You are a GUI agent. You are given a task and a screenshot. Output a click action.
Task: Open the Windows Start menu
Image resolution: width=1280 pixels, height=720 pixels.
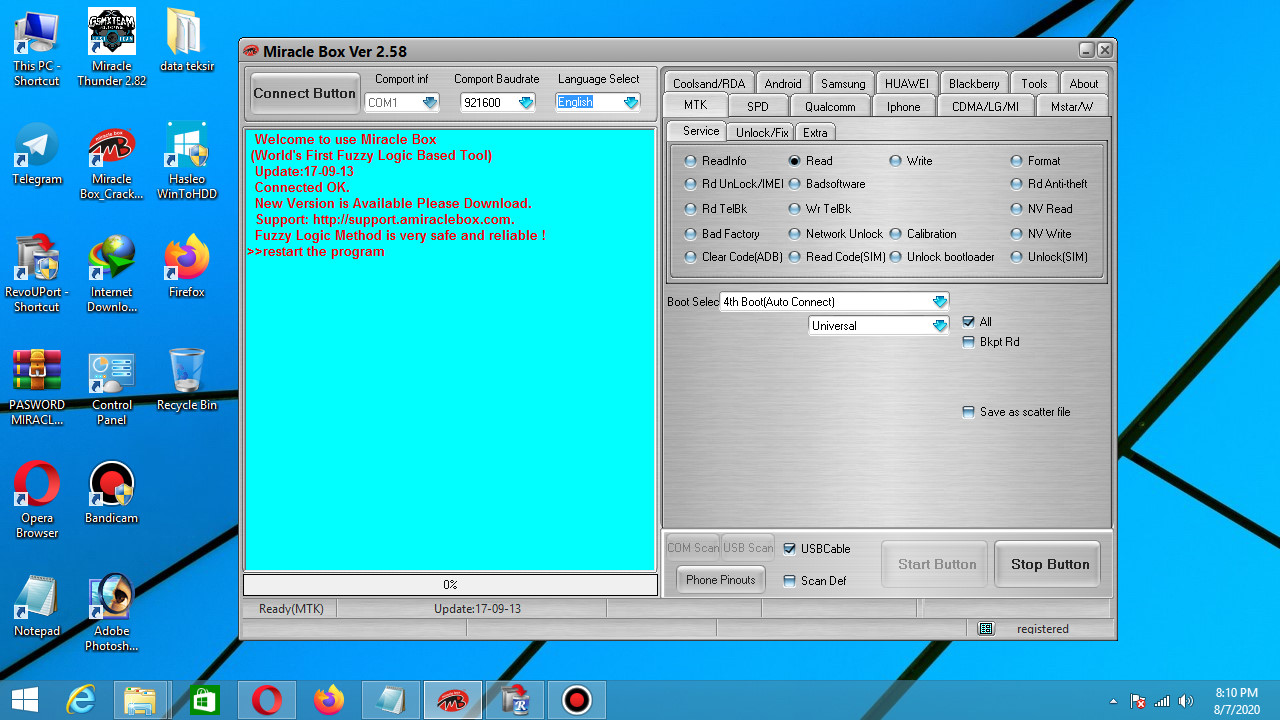[24, 700]
